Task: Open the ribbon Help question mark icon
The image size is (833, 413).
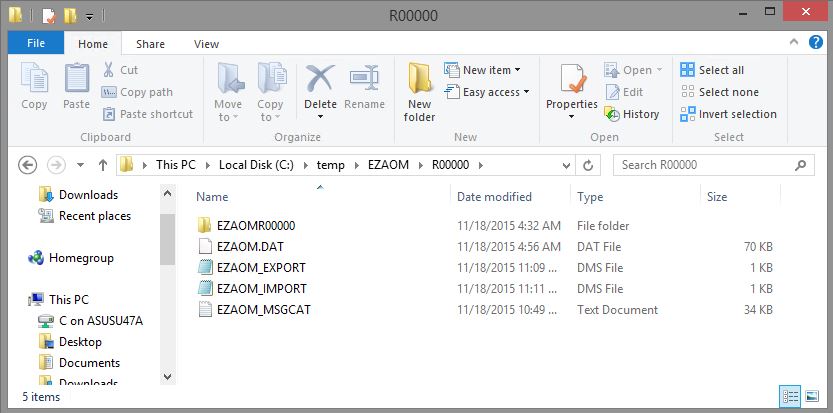Action: [x=815, y=45]
